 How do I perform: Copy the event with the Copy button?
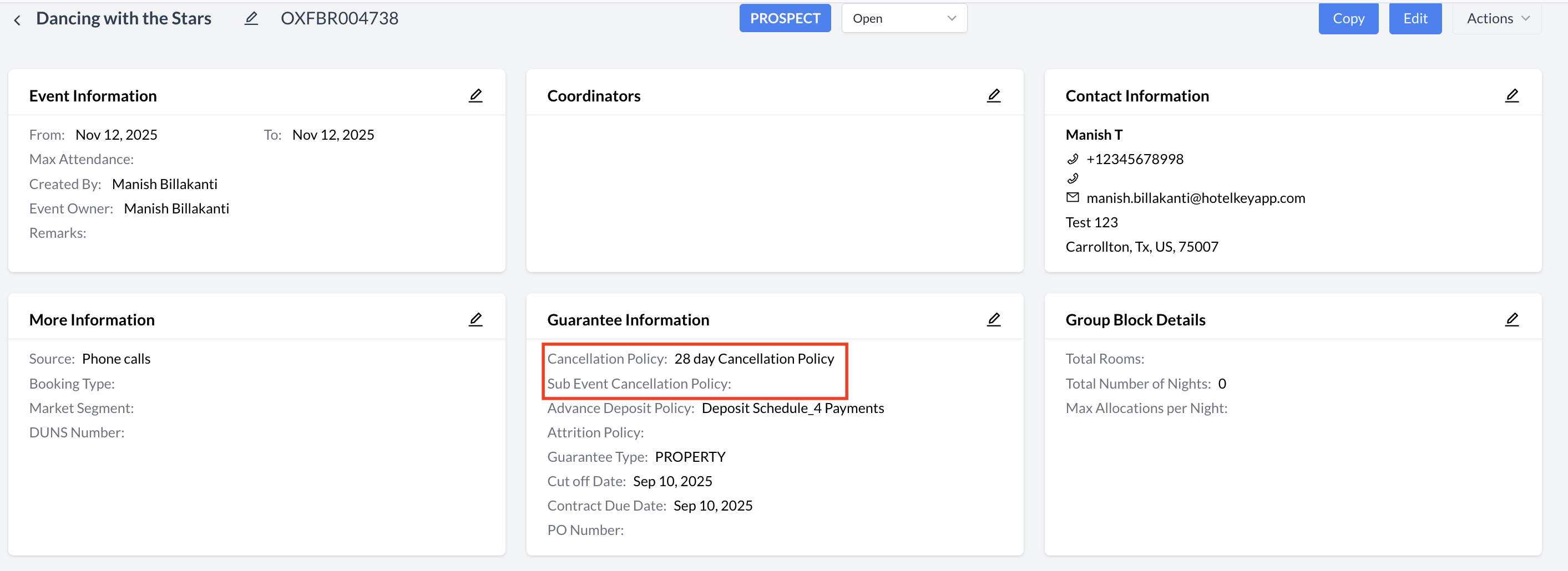pos(1348,18)
